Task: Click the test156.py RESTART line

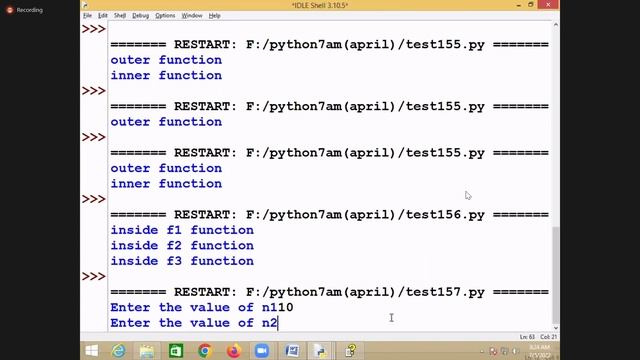Action: click(329, 215)
